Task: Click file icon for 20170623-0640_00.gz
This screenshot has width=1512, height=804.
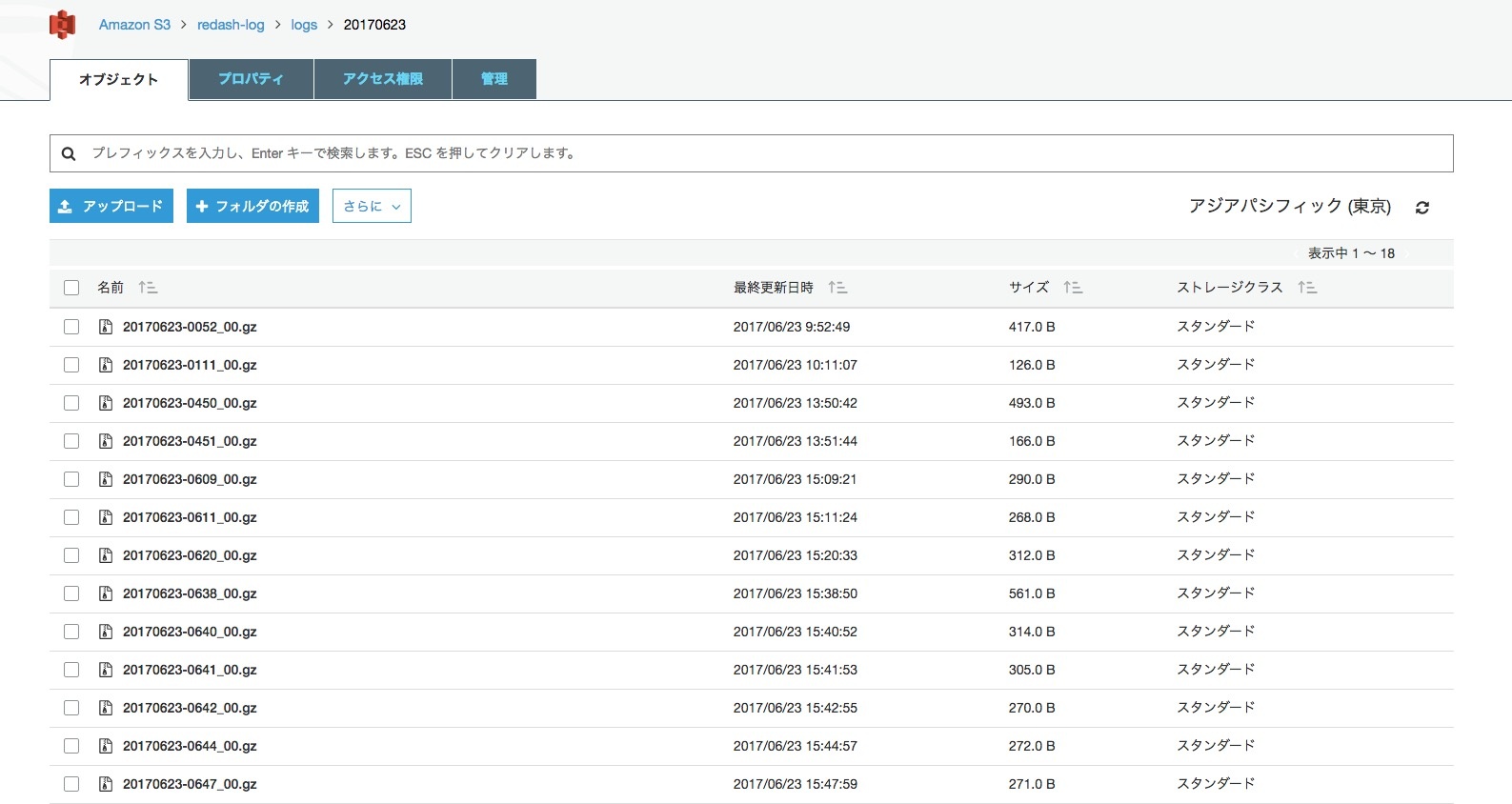Action: (x=106, y=632)
